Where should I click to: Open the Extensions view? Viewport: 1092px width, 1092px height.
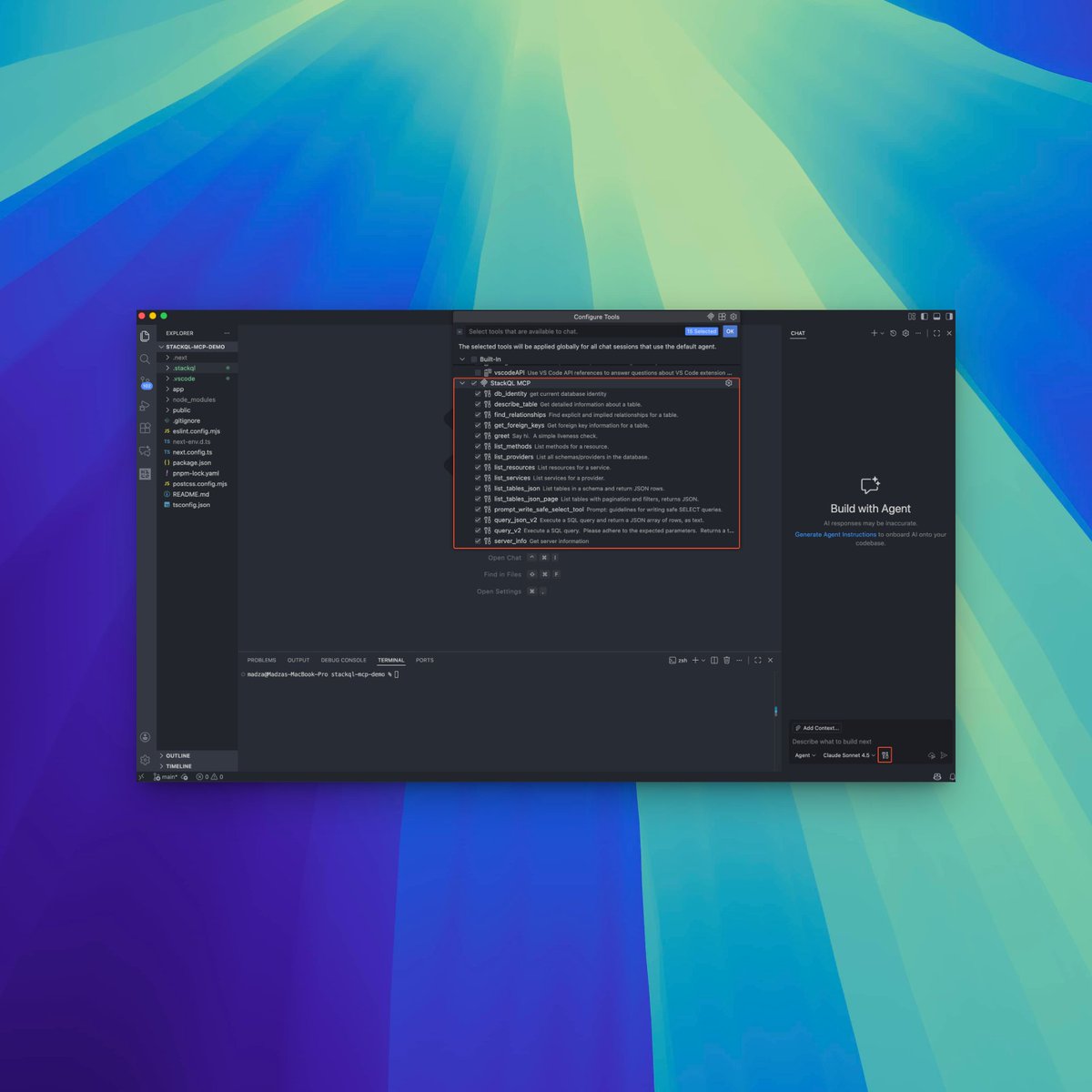[145, 428]
